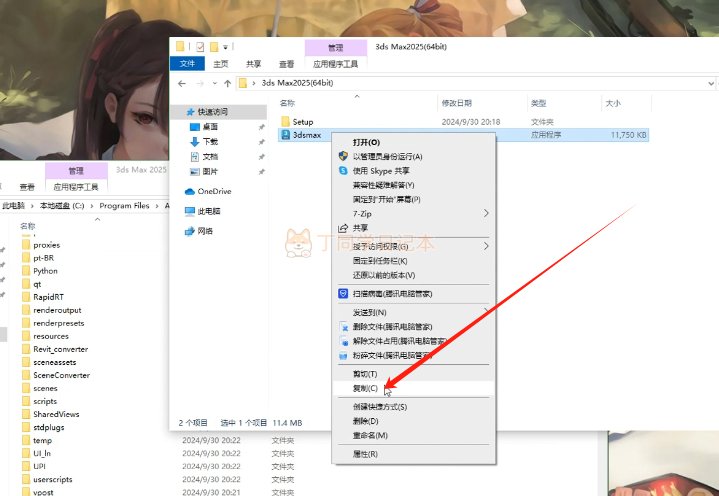Sort by Name (名称) column header
This screenshot has height=496, width=719.
pos(288,103)
